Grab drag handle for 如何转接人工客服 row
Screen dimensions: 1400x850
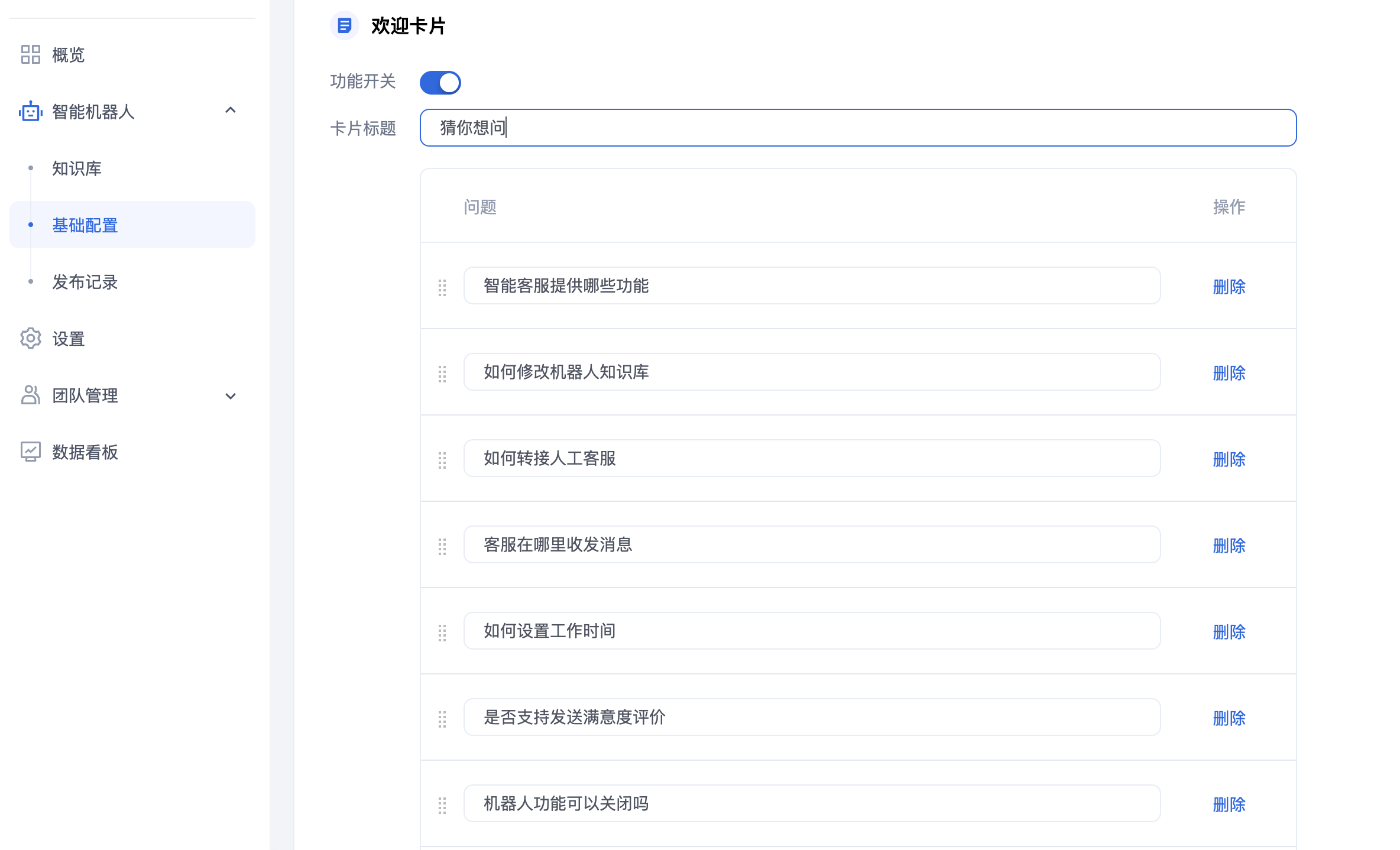coord(442,460)
